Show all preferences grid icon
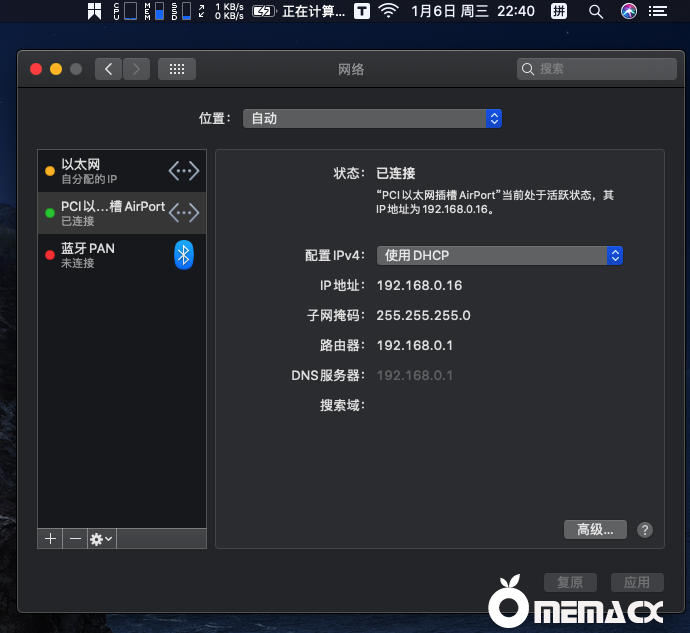The width and height of the screenshot is (690, 633). point(177,69)
